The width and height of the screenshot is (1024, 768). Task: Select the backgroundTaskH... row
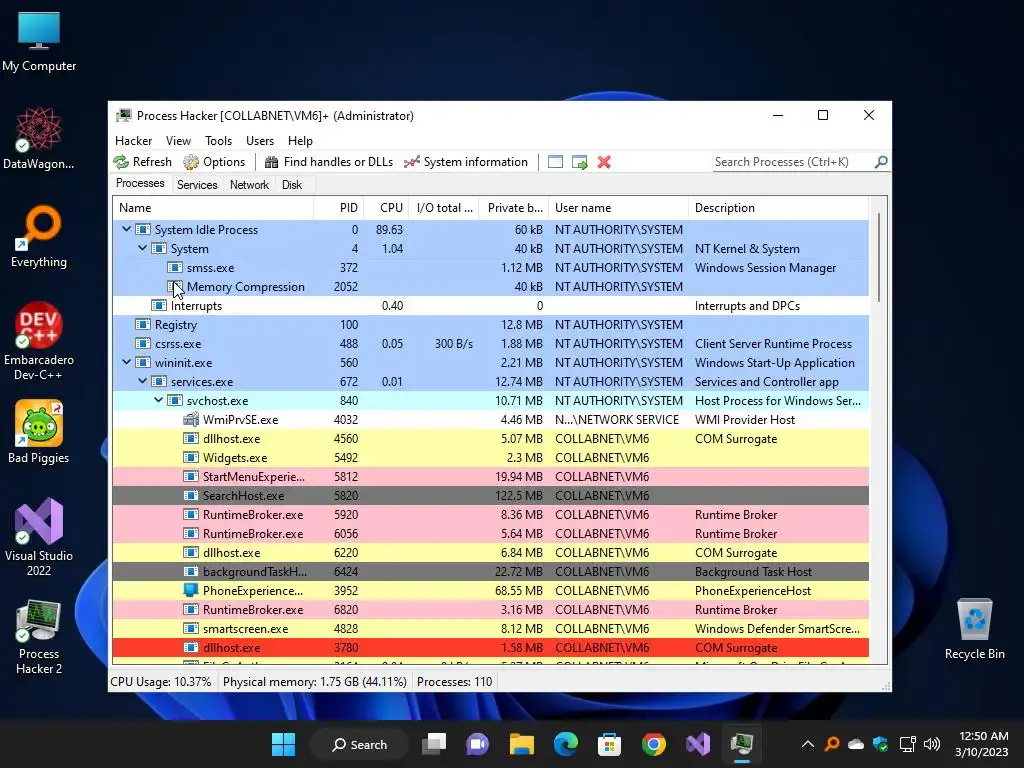coord(490,571)
